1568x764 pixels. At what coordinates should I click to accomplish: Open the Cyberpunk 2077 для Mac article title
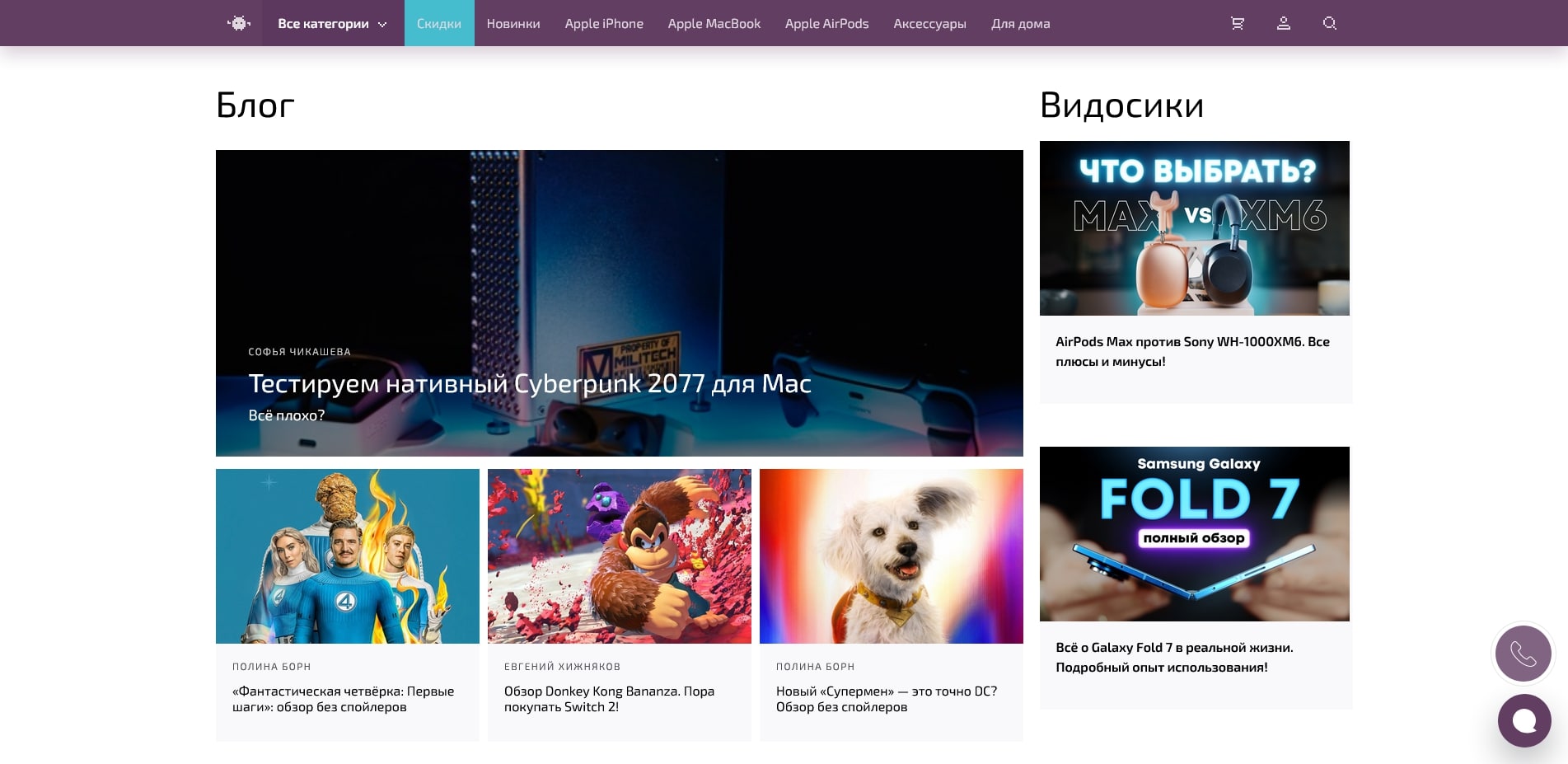tap(530, 383)
